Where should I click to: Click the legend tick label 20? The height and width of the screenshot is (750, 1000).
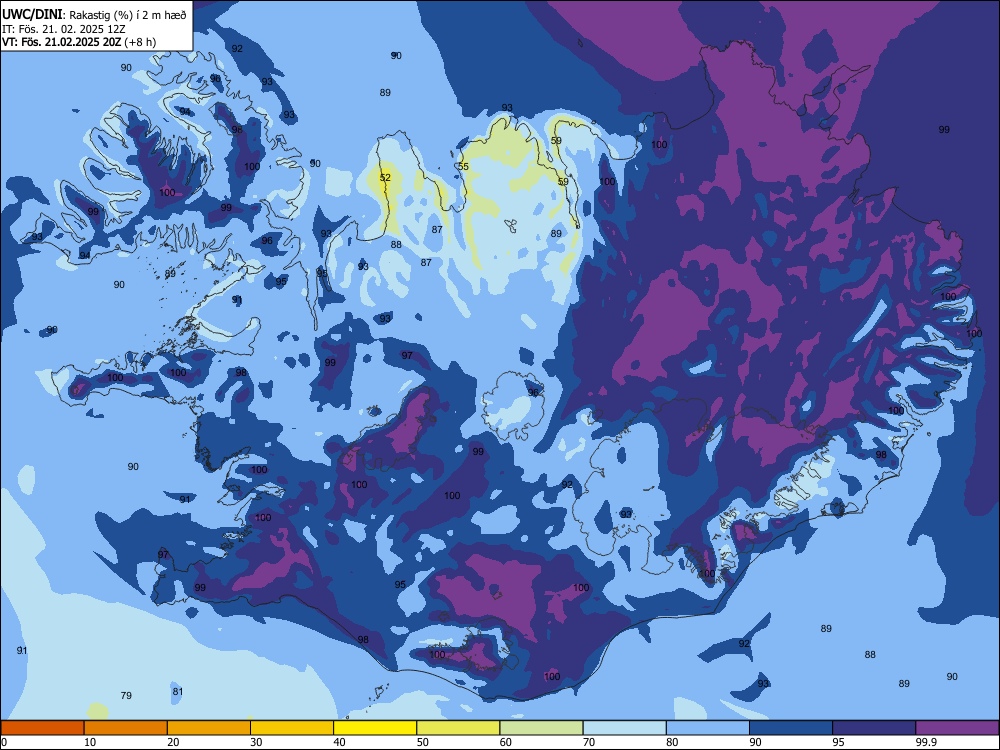173,742
